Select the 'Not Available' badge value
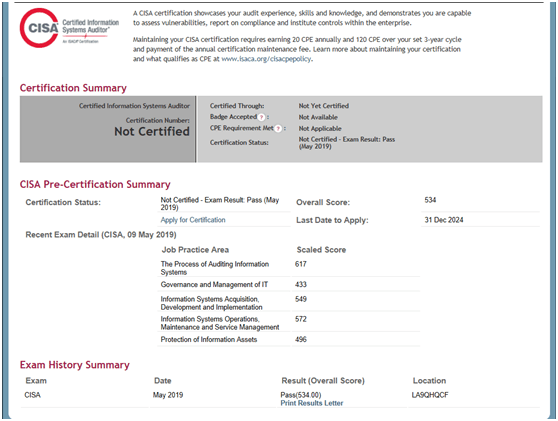The height and width of the screenshot is (421, 558). [x=318, y=117]
